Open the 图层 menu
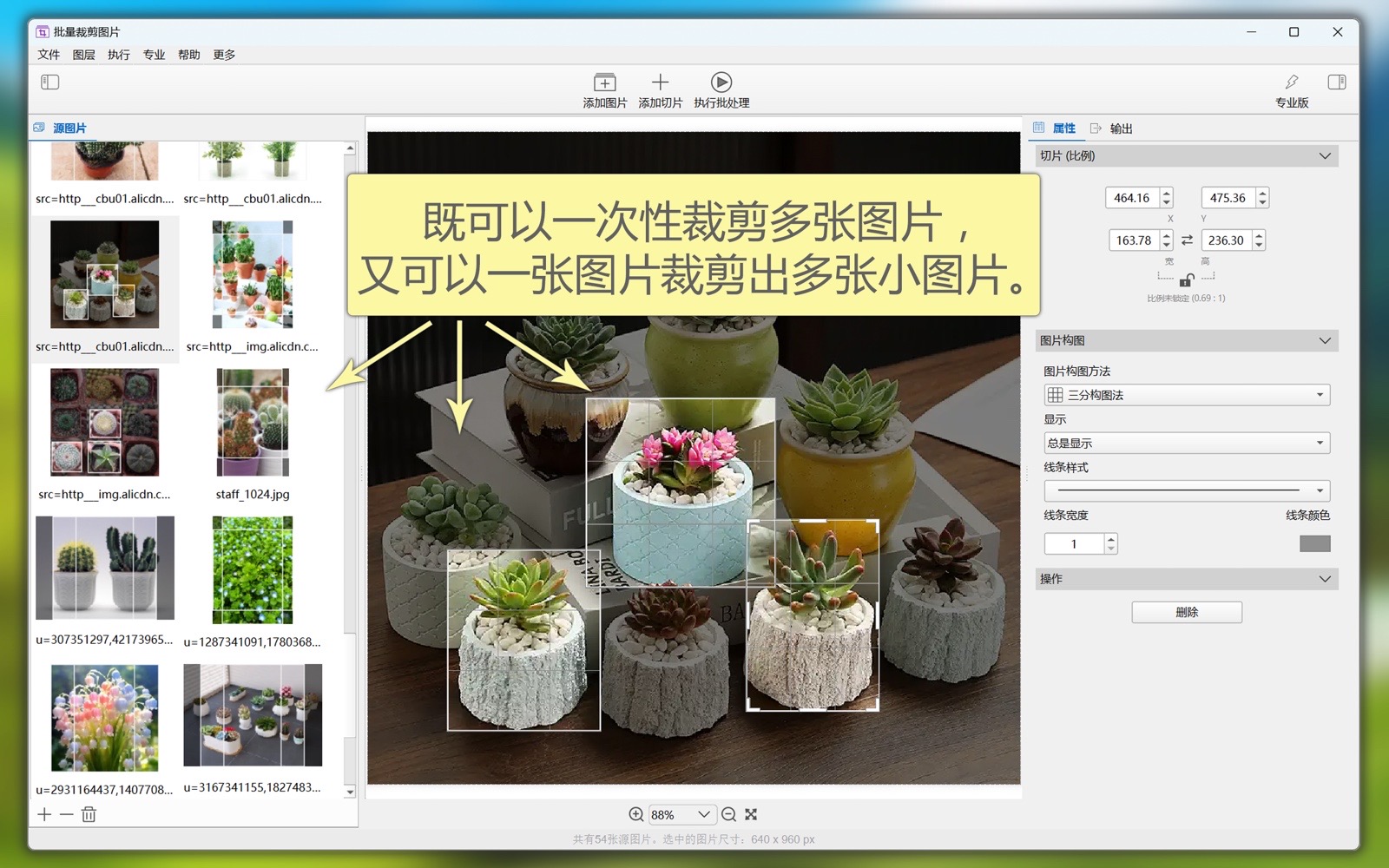Screen dimensions: 1389x868 tap(83, 55)
